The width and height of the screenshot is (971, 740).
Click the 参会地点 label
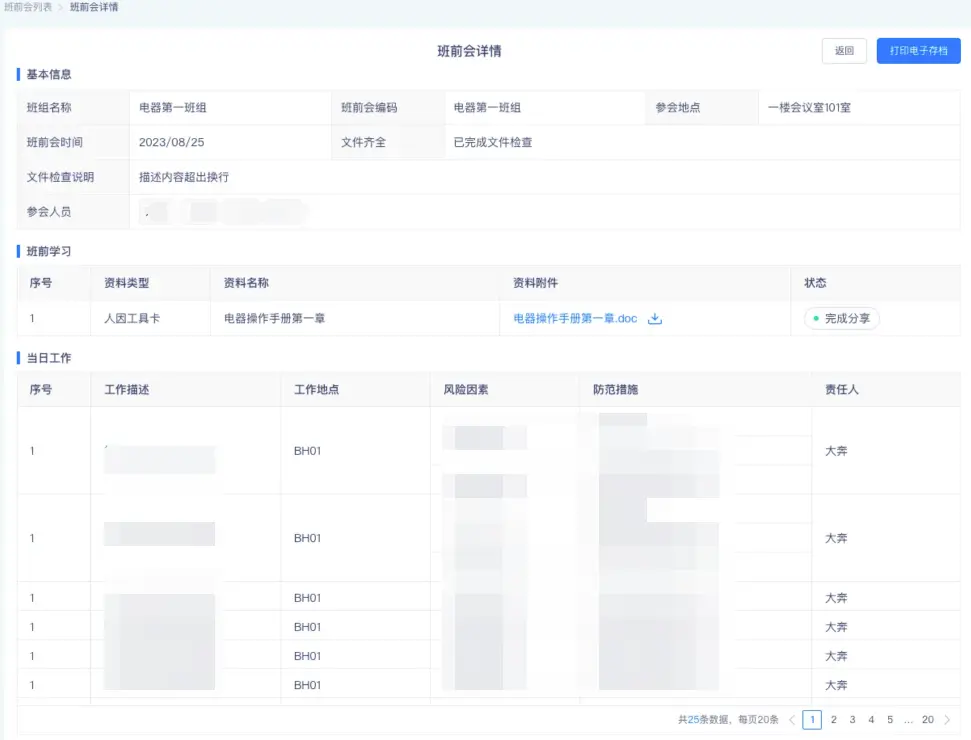(678, 108)
